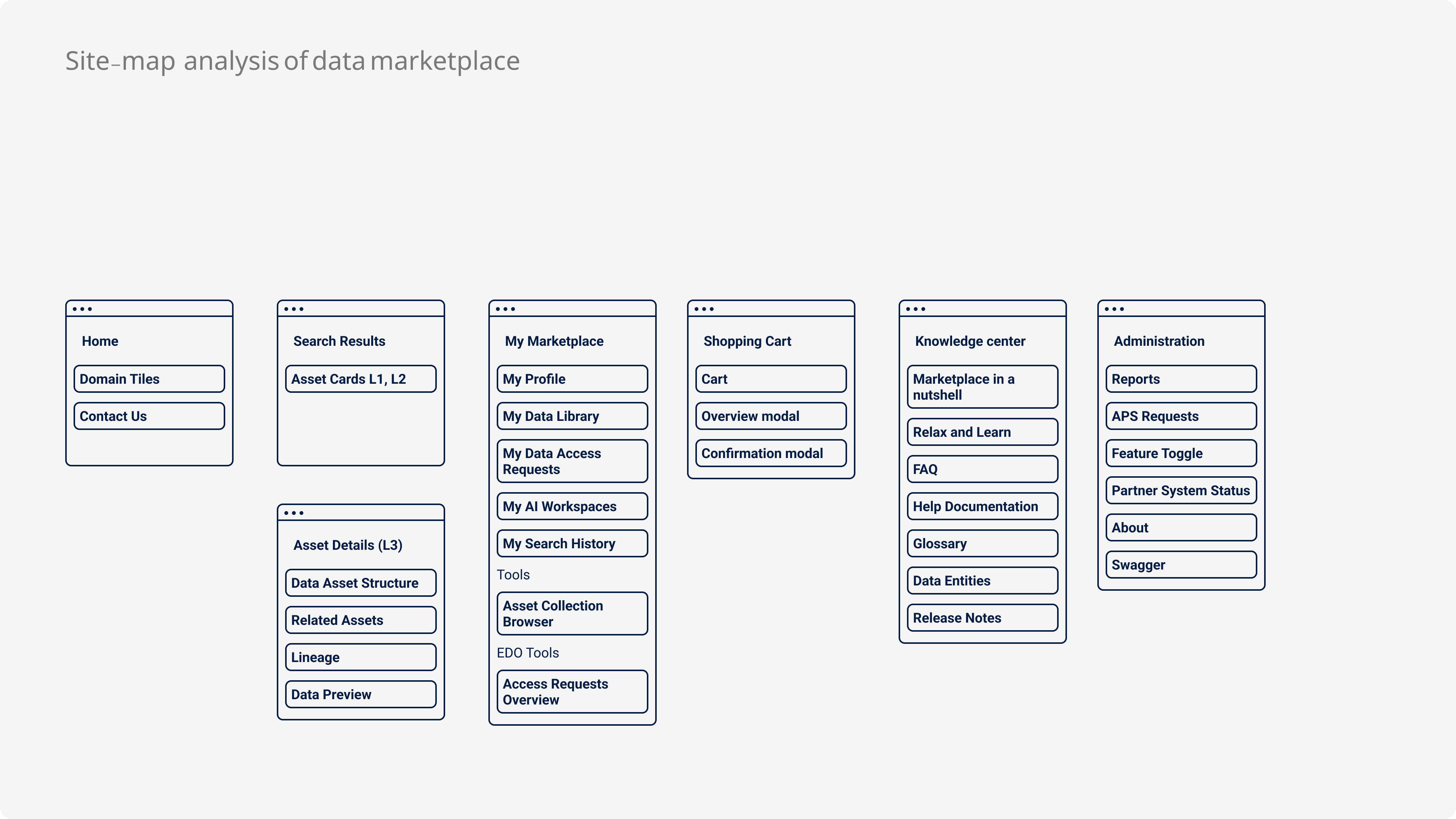Click Related Assets box

pos(361,620)
